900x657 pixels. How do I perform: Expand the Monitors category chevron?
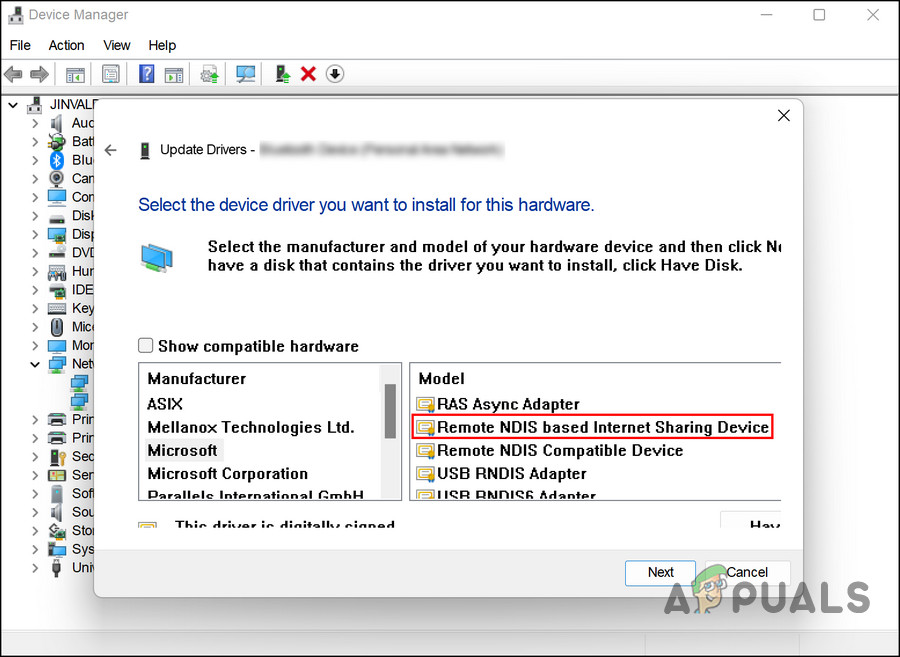click(35, 346)
